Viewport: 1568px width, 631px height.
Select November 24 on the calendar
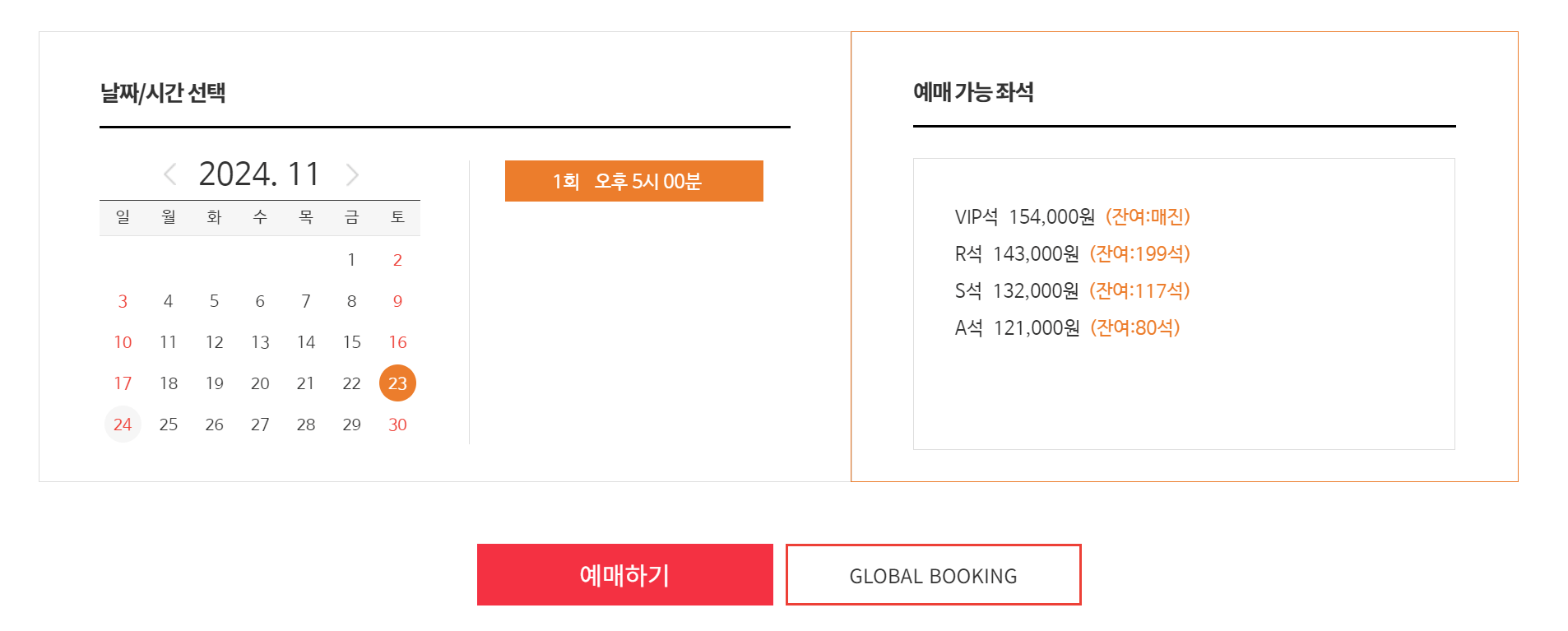pyautogui.click(x=122, y=424)
